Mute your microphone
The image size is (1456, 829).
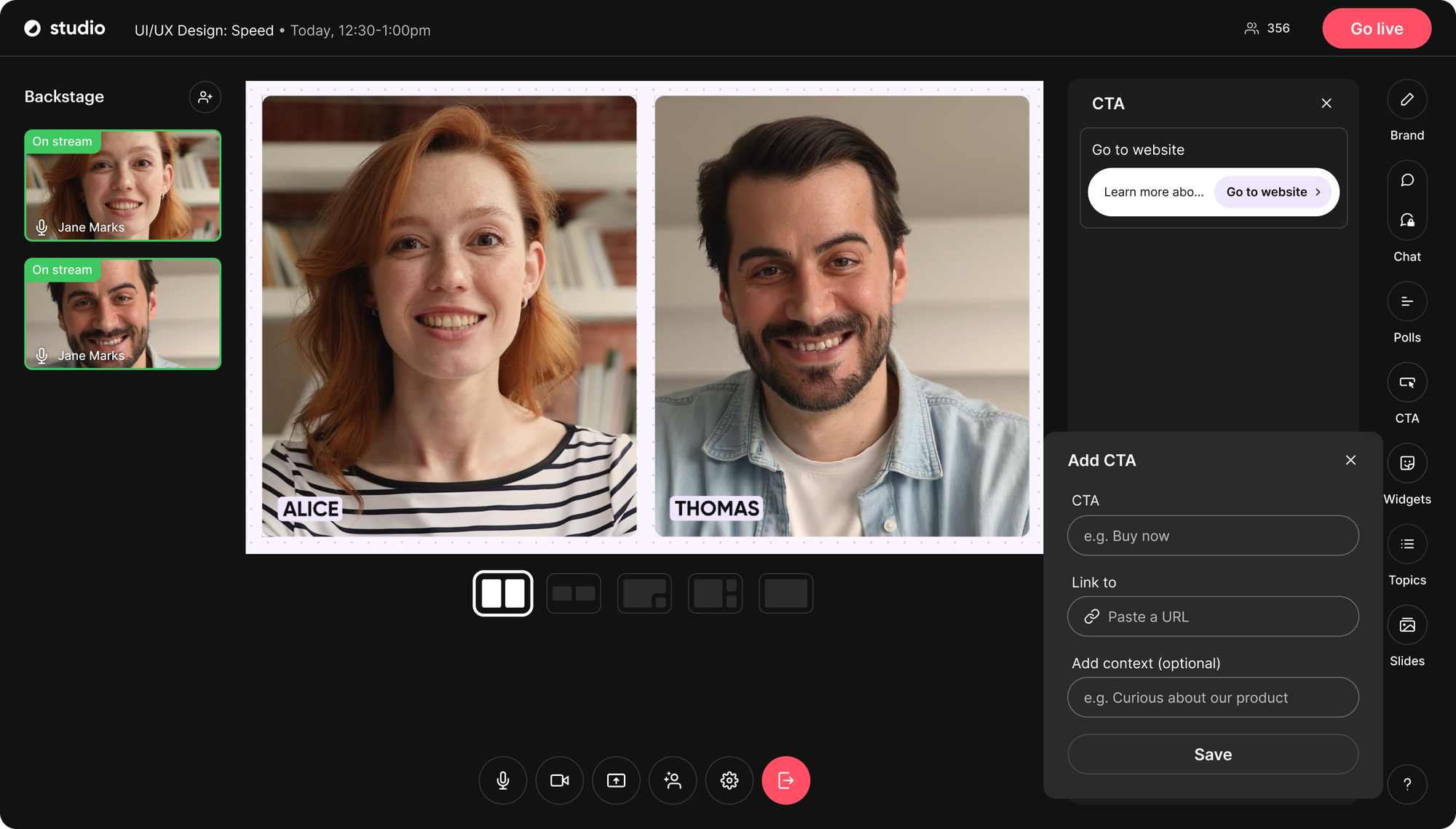(x=502, y=780)
